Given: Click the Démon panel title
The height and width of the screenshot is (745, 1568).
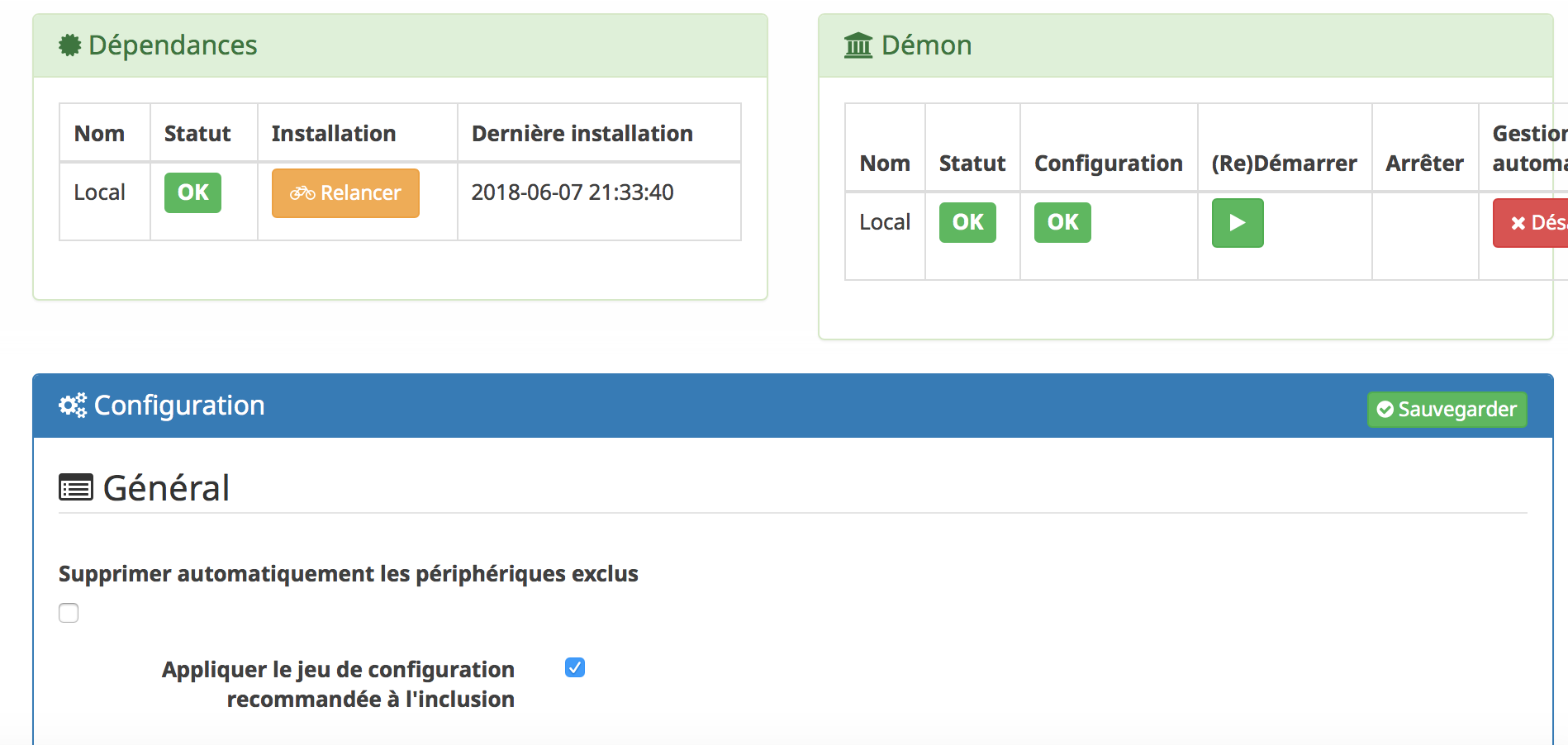Looking at the screenshot, I should click(x=926, y=45).
